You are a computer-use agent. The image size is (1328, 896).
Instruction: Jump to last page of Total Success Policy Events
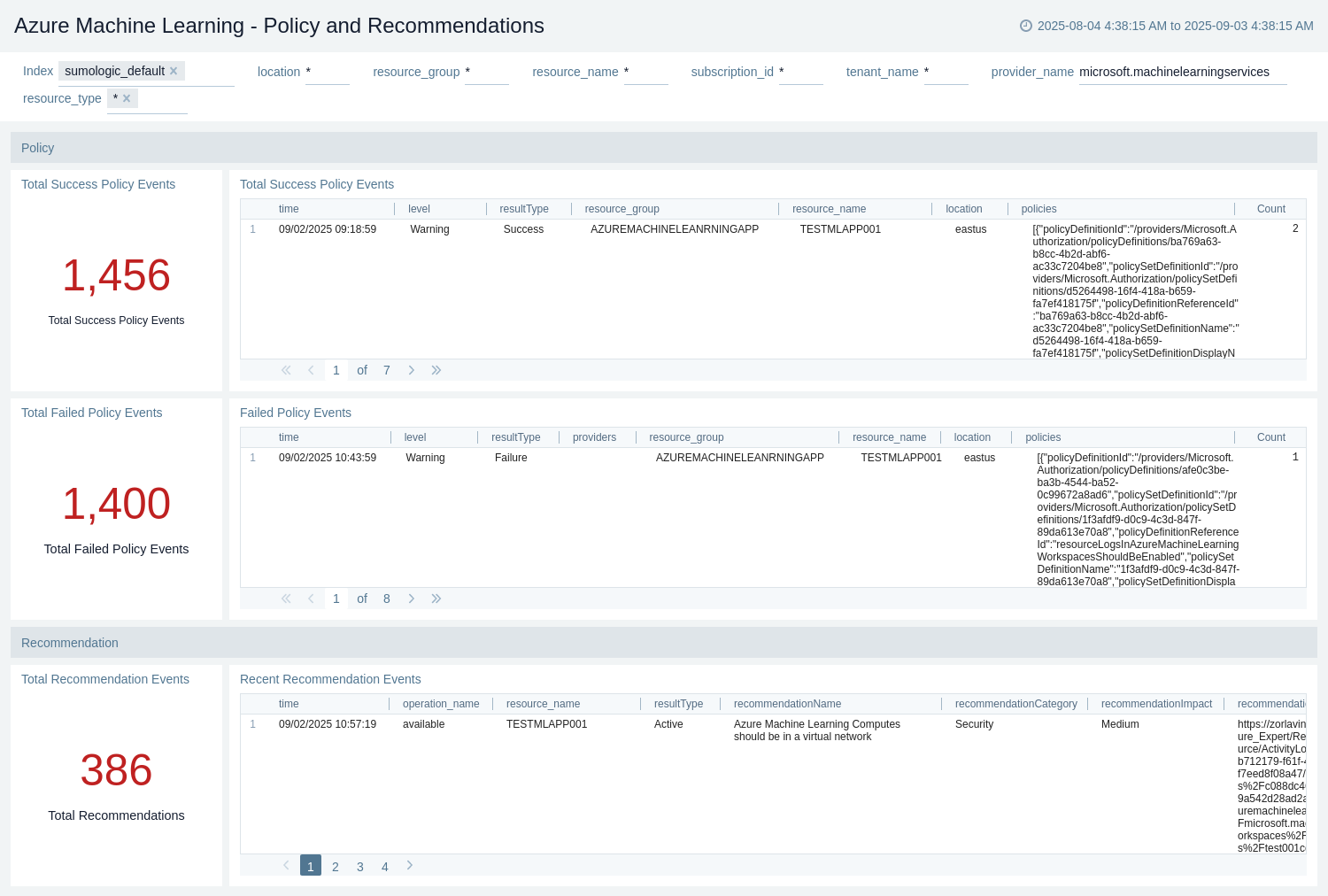(436, 370)
